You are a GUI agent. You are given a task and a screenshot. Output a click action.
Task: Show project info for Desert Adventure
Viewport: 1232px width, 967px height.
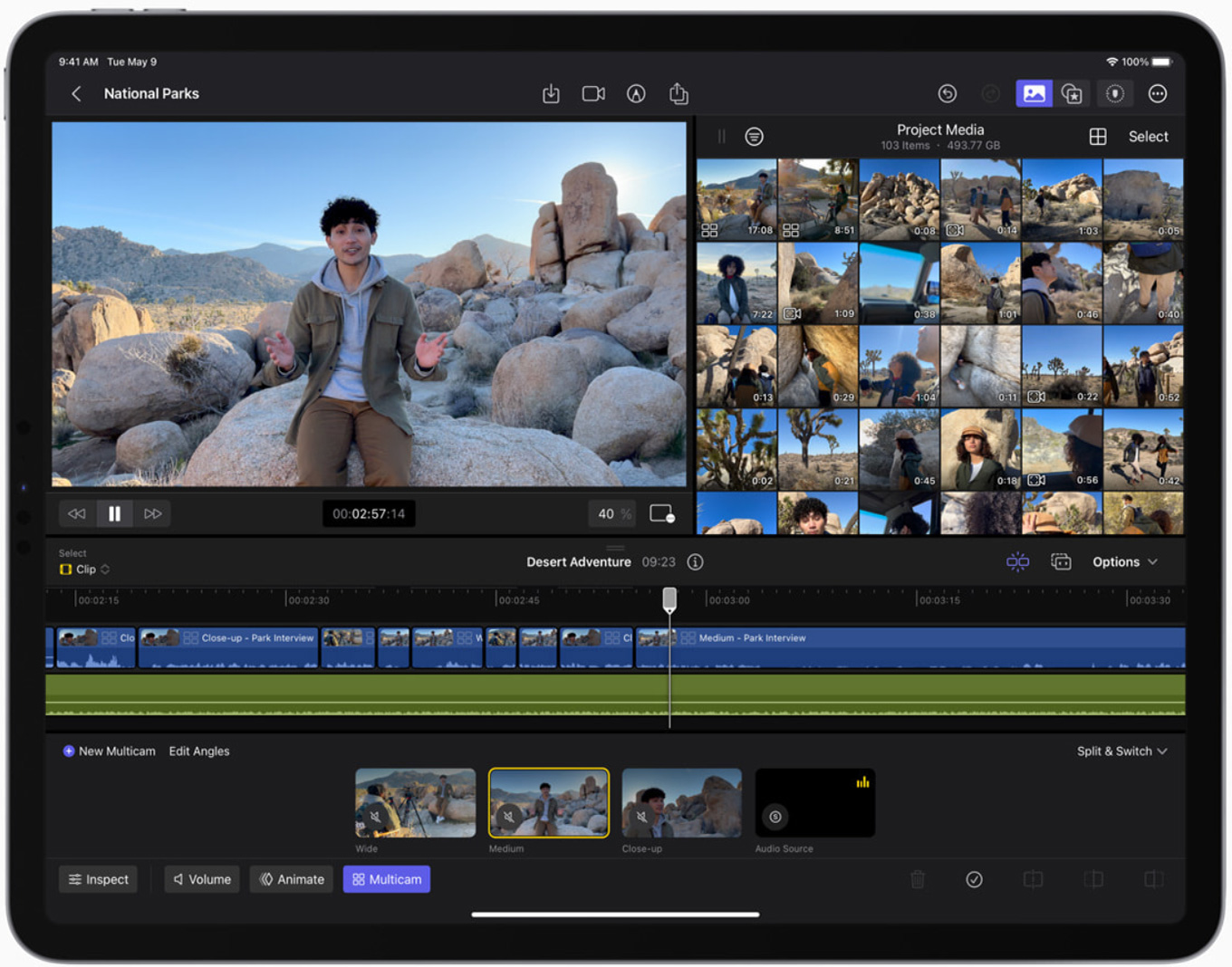(695, 562)
